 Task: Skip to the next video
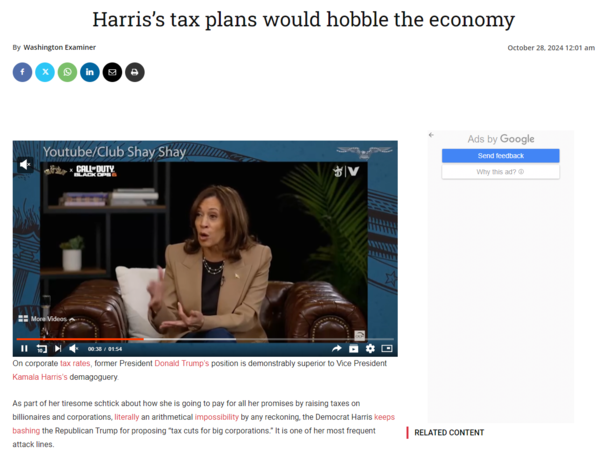58,349
